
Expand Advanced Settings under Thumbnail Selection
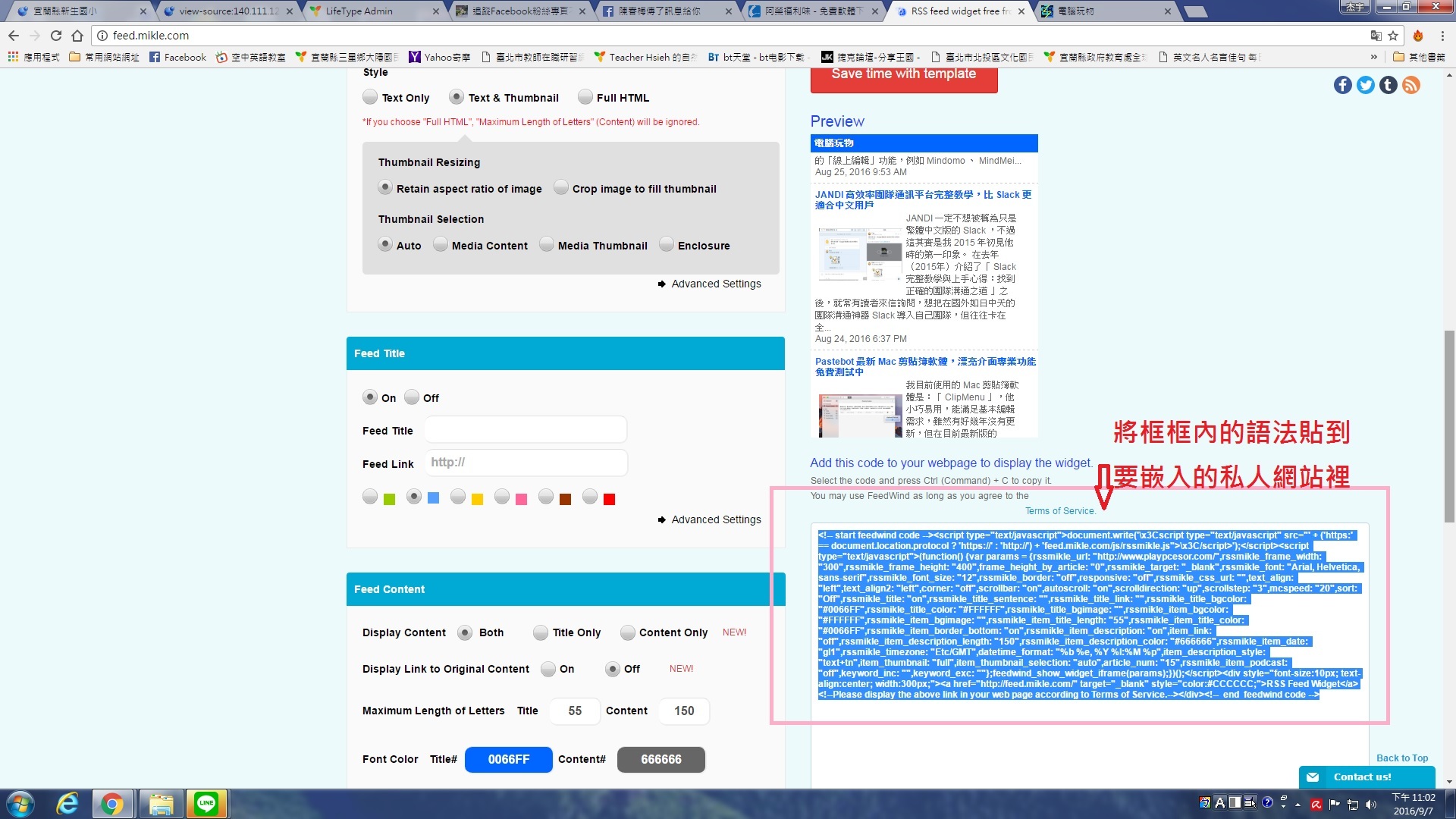click(x=710, y=284)
